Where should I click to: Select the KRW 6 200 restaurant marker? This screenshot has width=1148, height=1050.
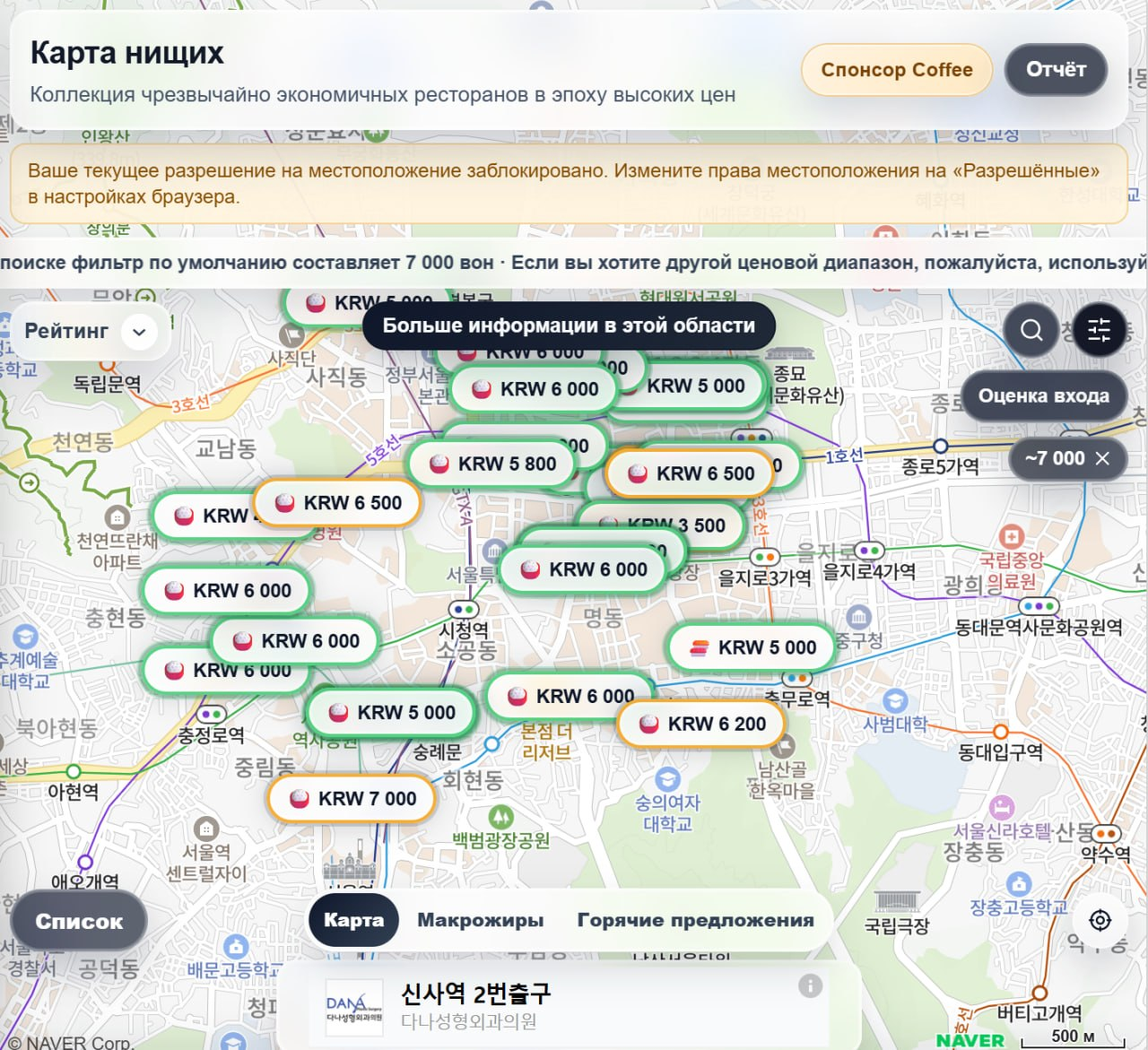pyautogui.click(x=701, y=725)
